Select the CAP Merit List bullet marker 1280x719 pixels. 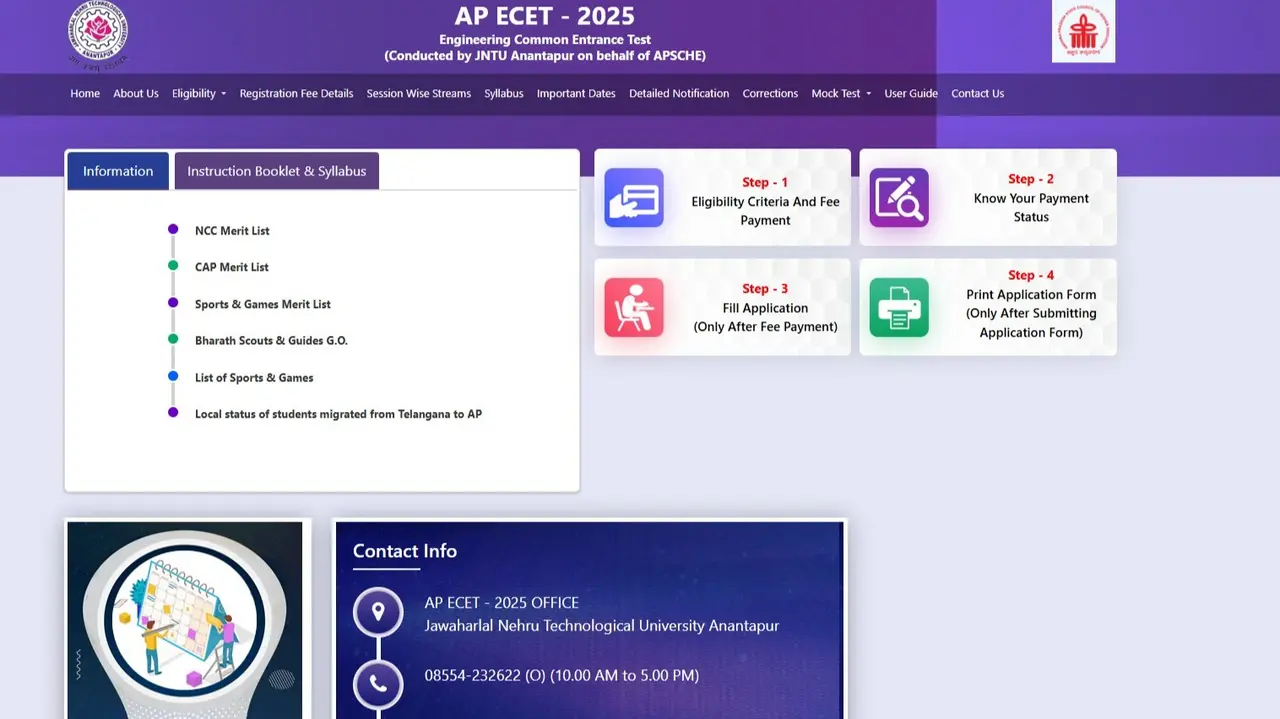coord(172,266)
